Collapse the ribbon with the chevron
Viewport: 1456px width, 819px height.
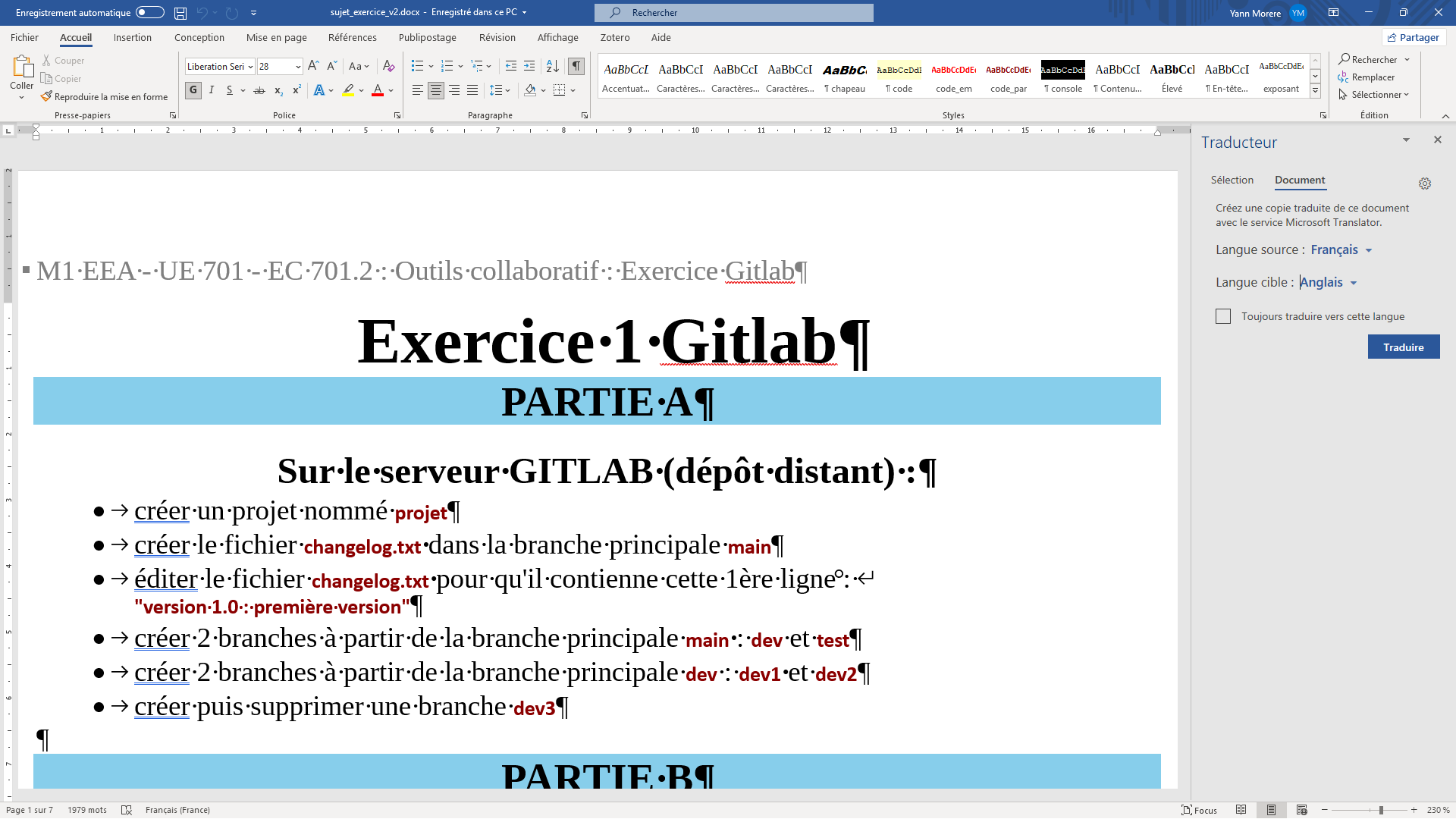[x=1445, y=116]
